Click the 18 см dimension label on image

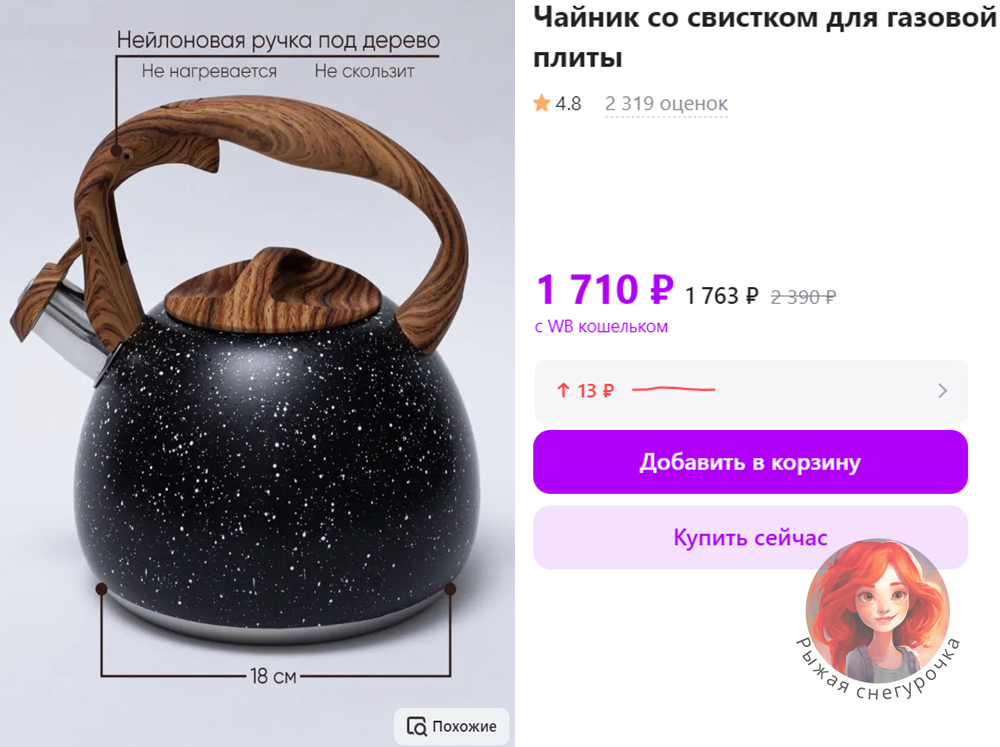273,676
